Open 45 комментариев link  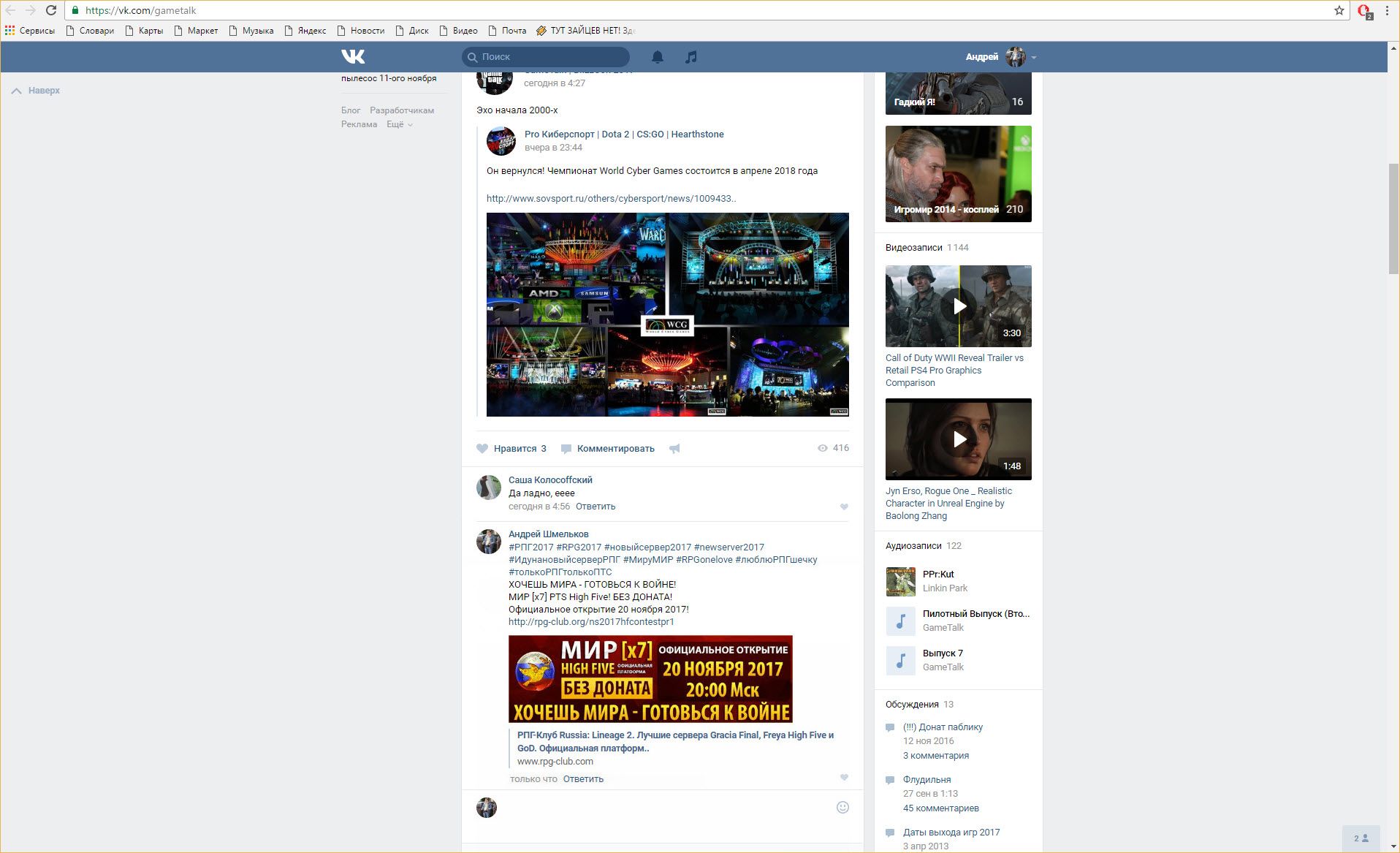click(x=941, y=808)
